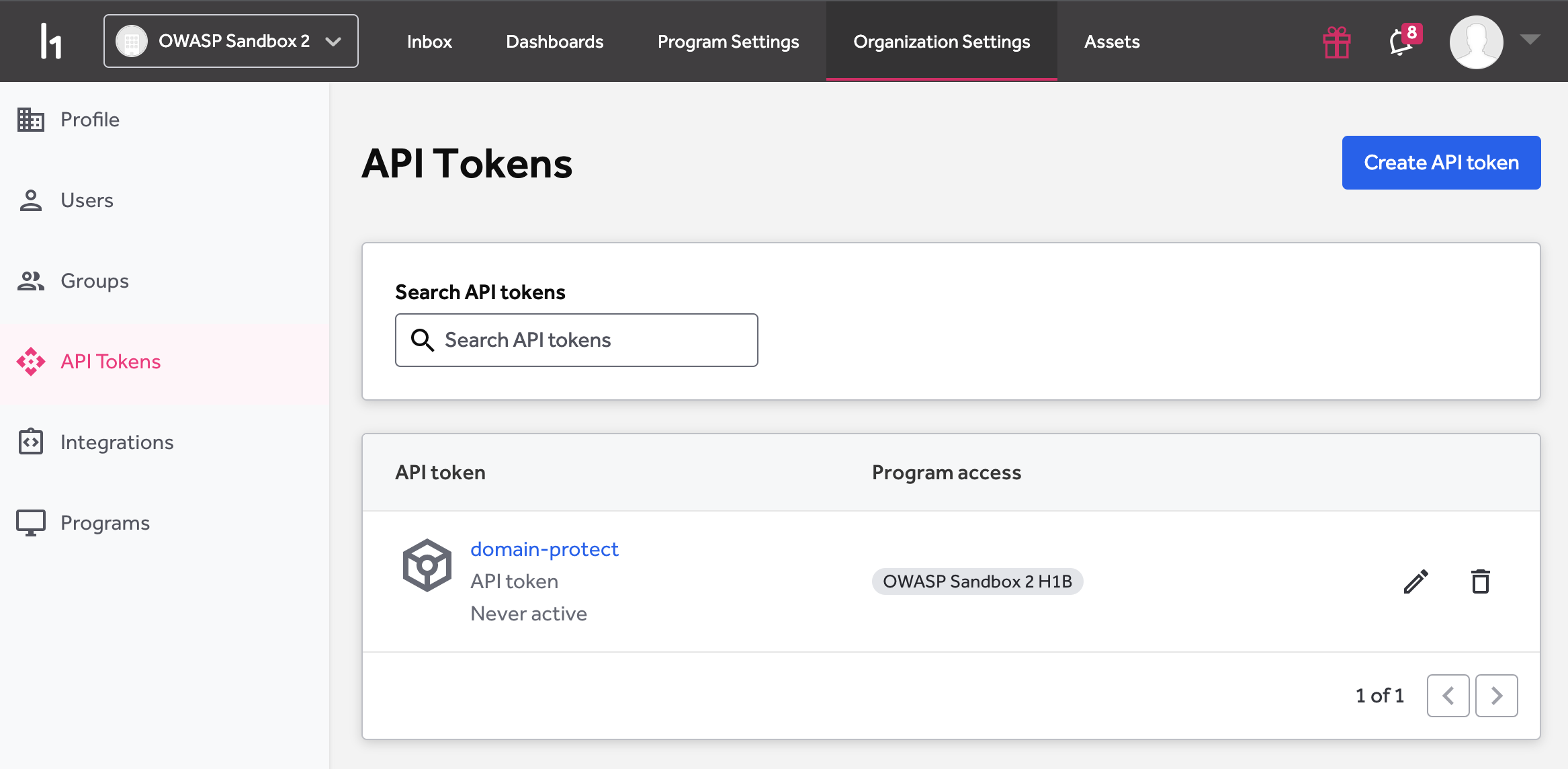1568x769 pixels.
Task: Open Integrations section in sidebar
Action: 117,442
